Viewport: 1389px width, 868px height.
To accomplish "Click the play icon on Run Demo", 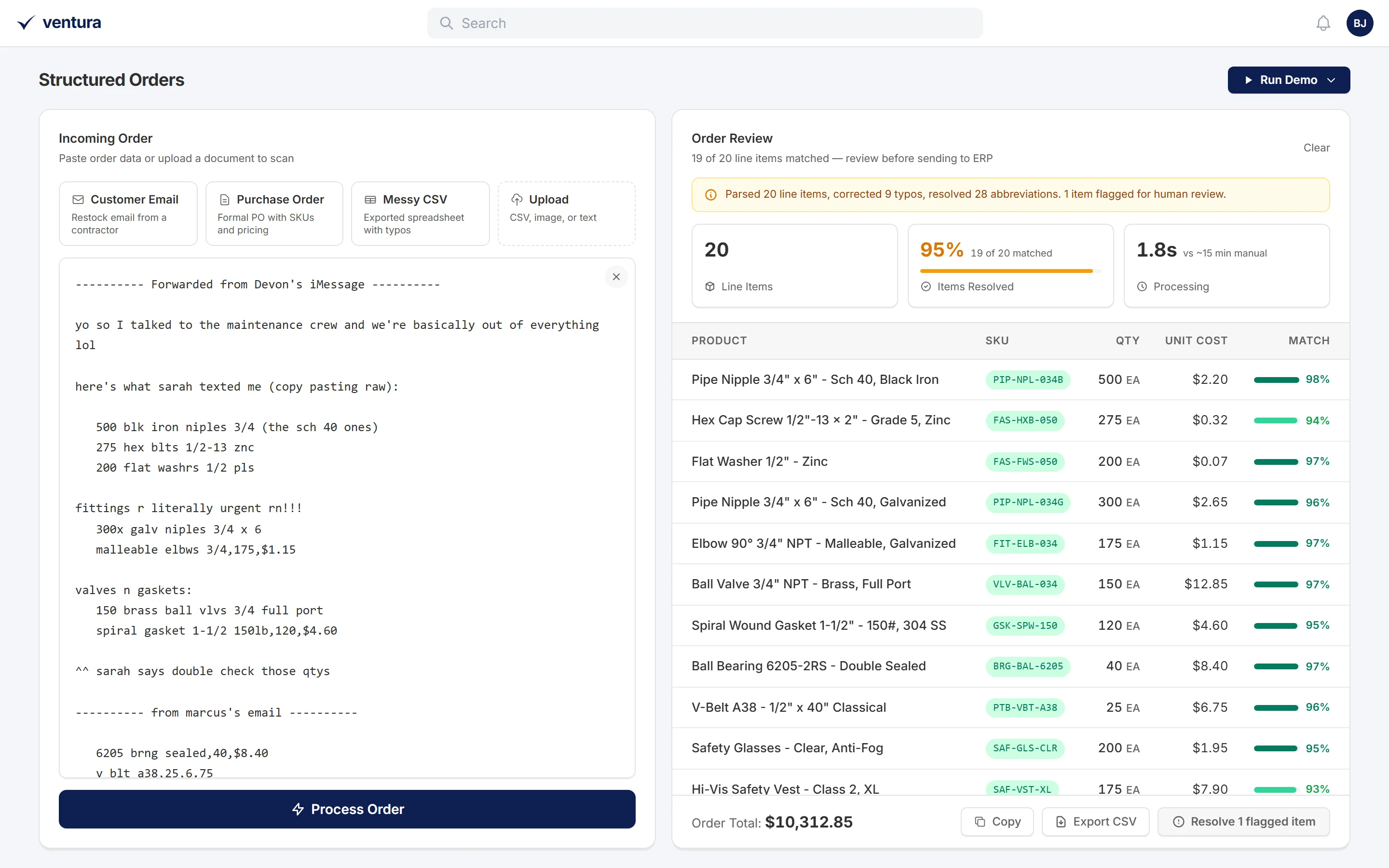I will 1248,80.
